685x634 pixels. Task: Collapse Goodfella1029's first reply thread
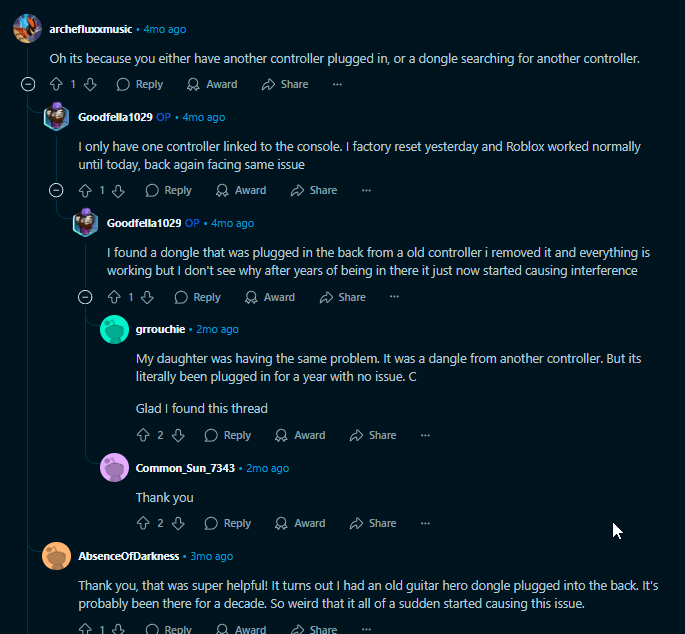[56, 191]
